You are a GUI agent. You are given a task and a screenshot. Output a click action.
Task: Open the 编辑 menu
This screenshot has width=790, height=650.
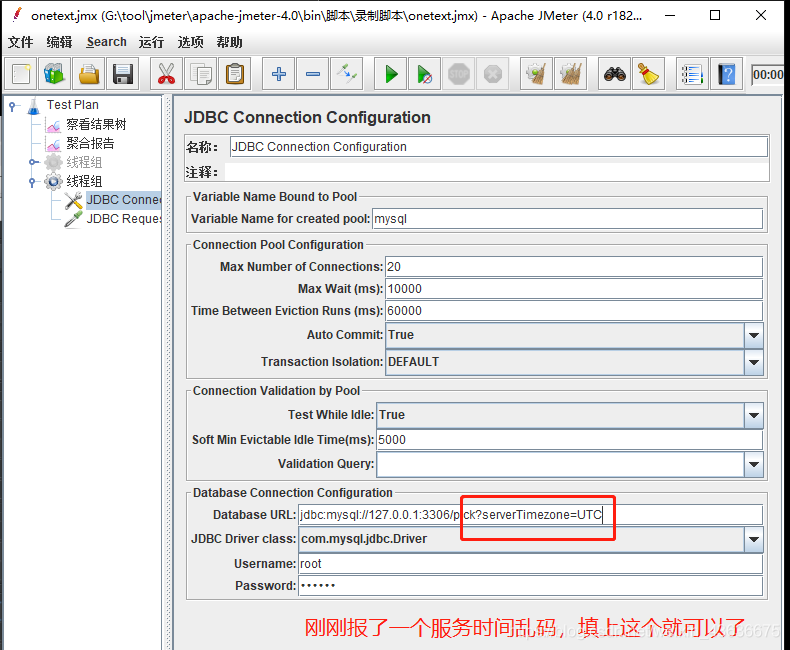tap(59, 42)
